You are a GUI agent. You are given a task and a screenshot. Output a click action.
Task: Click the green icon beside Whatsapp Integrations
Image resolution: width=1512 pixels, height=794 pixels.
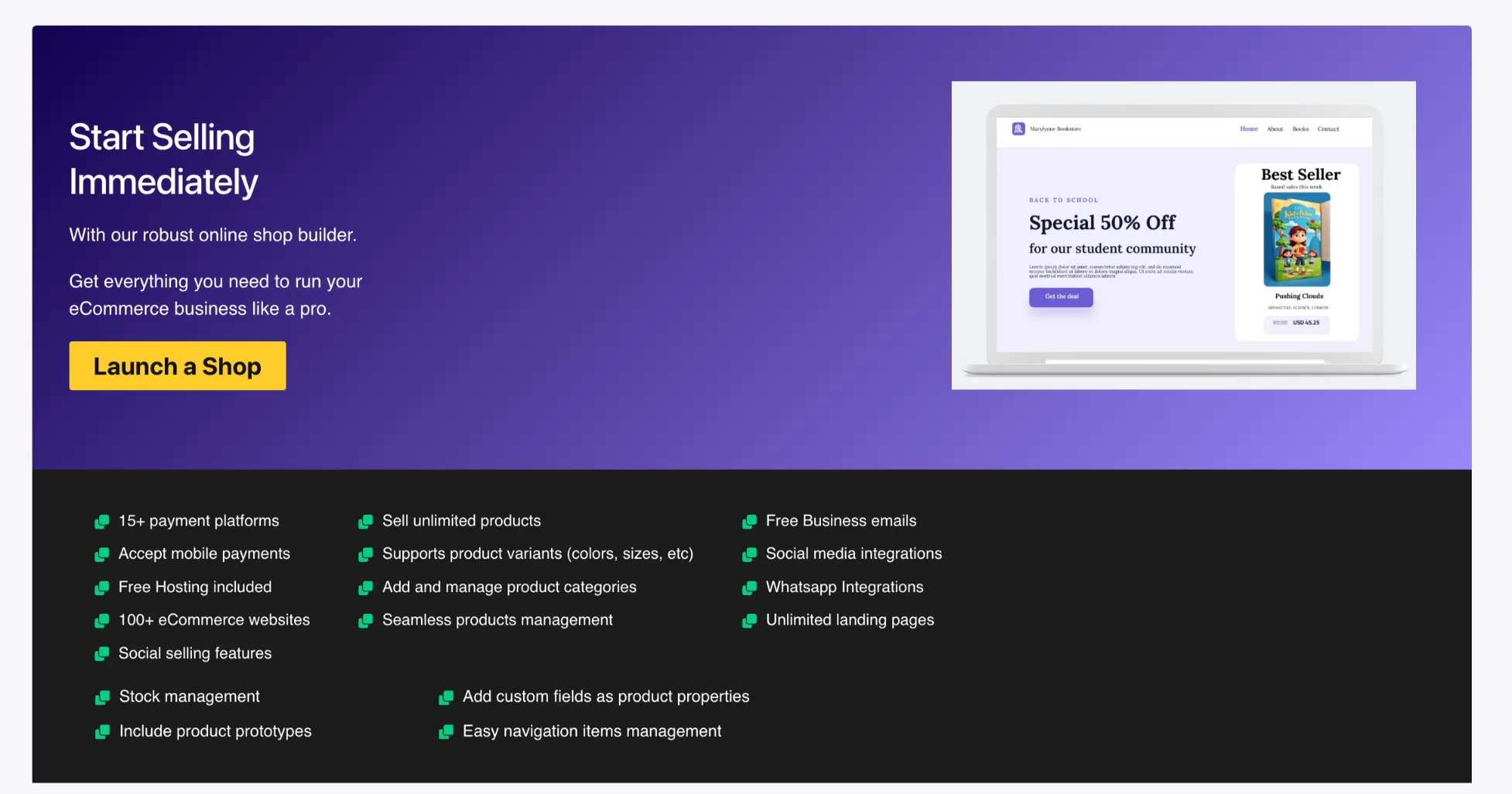pyautogui.click(x=749, y=588)
